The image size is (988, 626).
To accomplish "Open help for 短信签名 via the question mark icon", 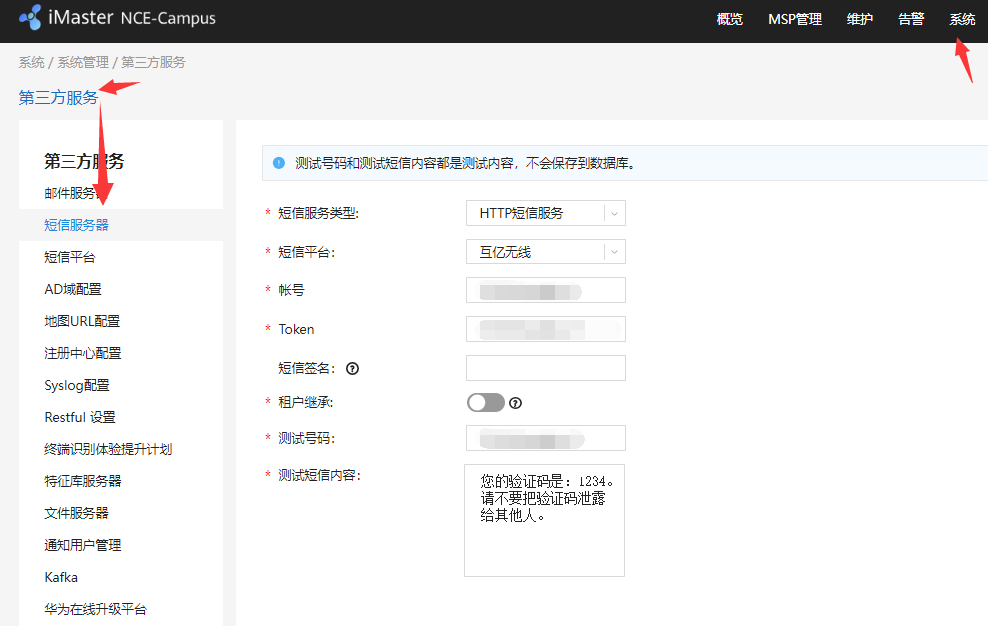I will click(352, 368).
